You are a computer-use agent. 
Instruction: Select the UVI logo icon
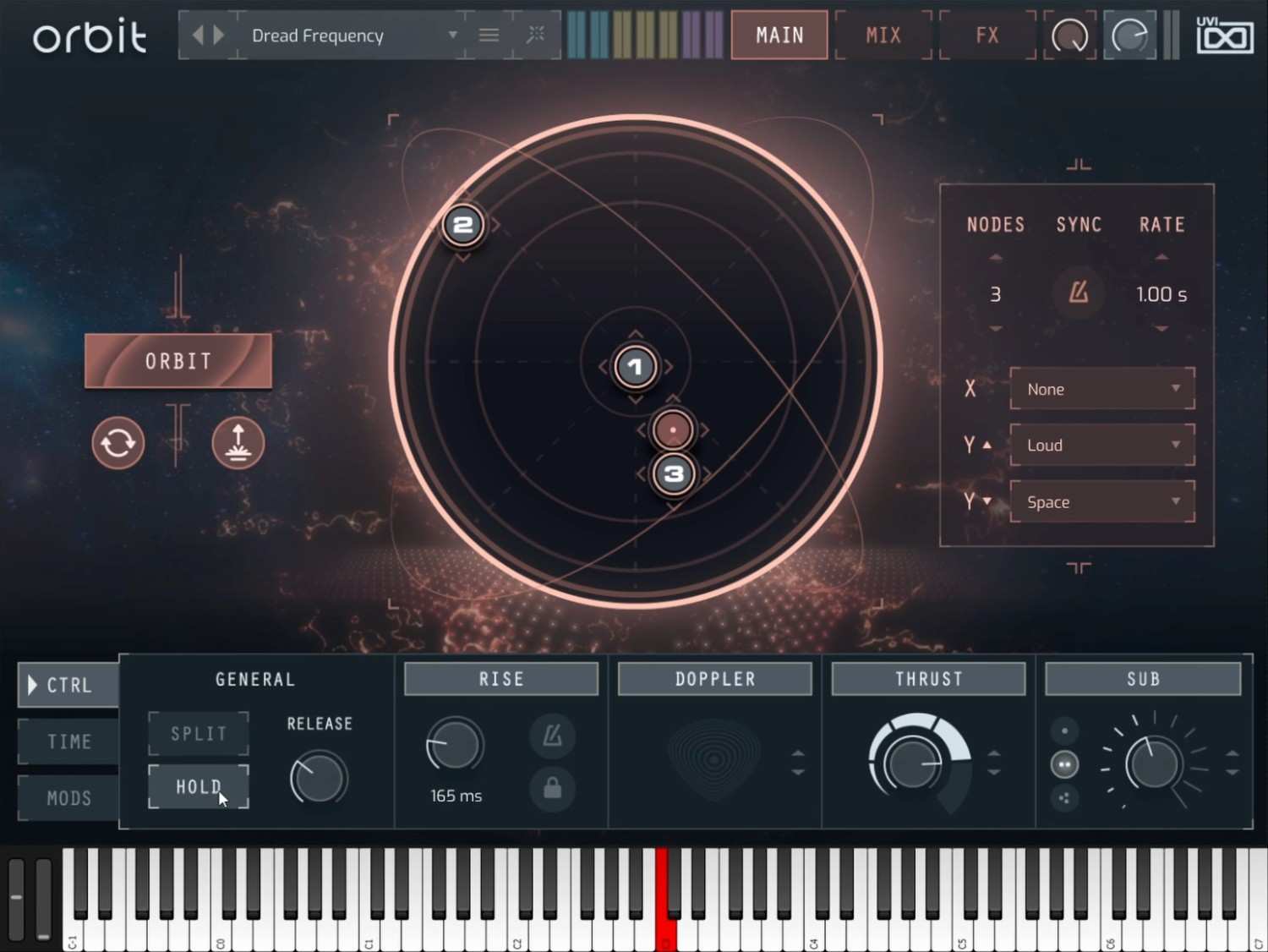pos(1224,36)
